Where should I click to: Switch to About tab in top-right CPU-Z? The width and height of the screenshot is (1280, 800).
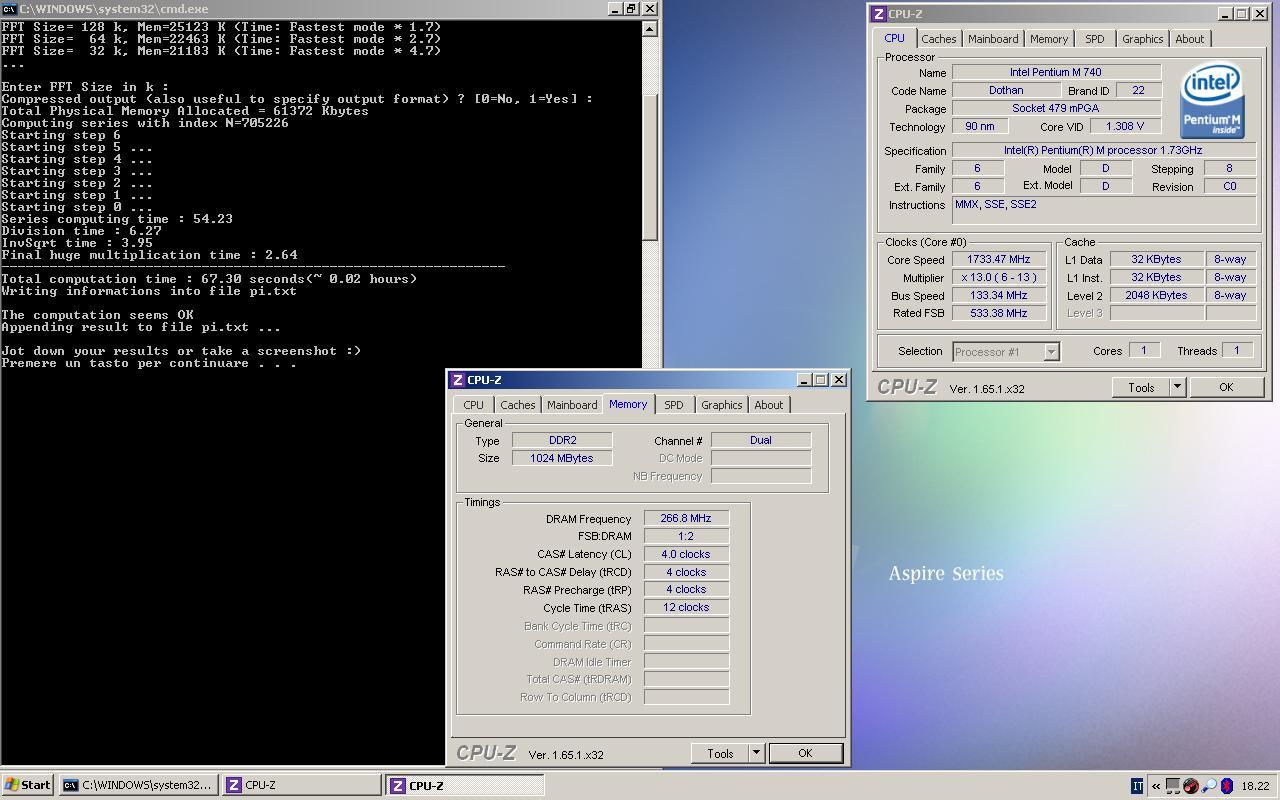(x=1190, y=39)
